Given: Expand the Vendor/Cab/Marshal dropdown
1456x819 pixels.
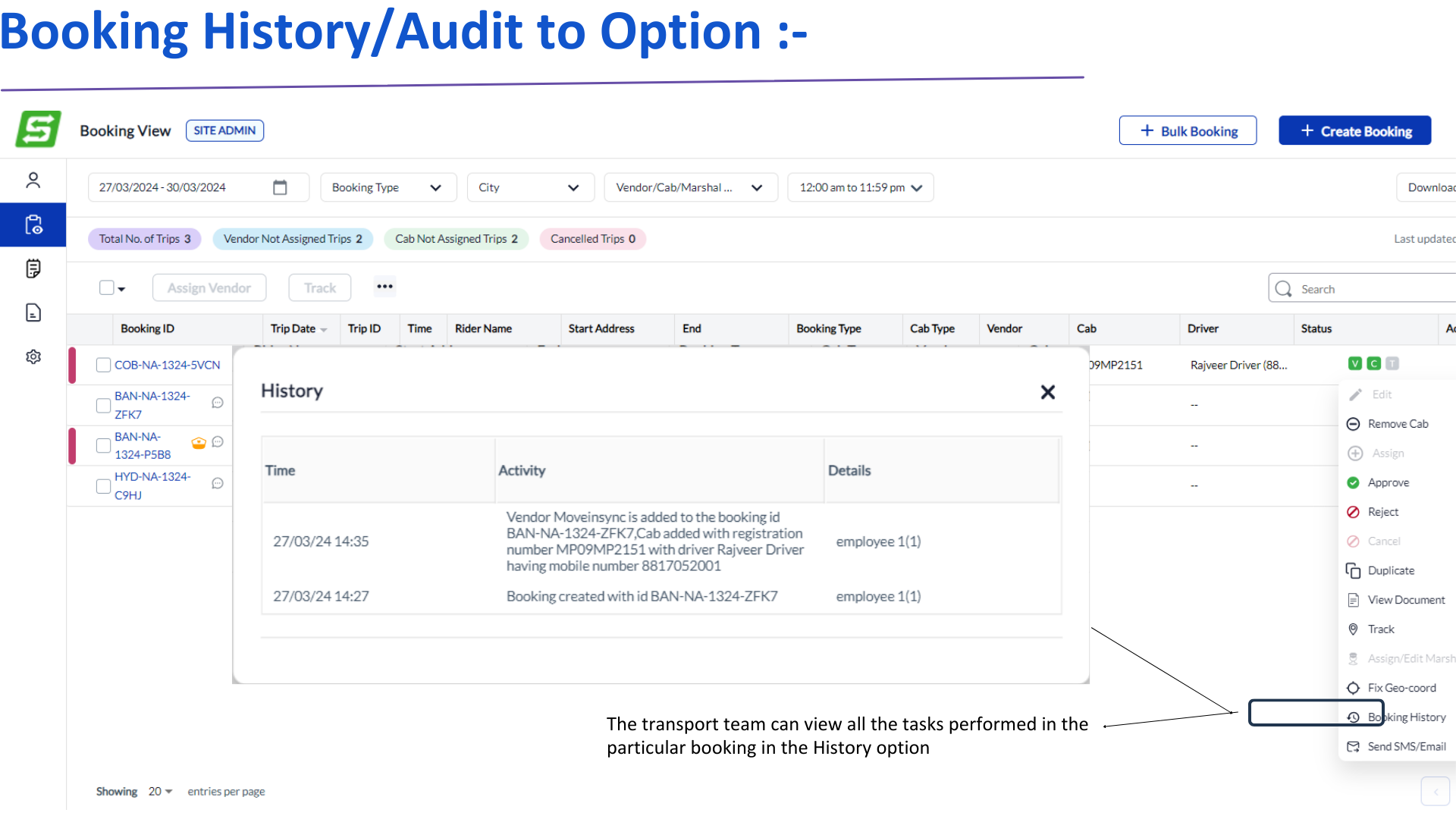Looking at the screenshot, I should 689,187.
